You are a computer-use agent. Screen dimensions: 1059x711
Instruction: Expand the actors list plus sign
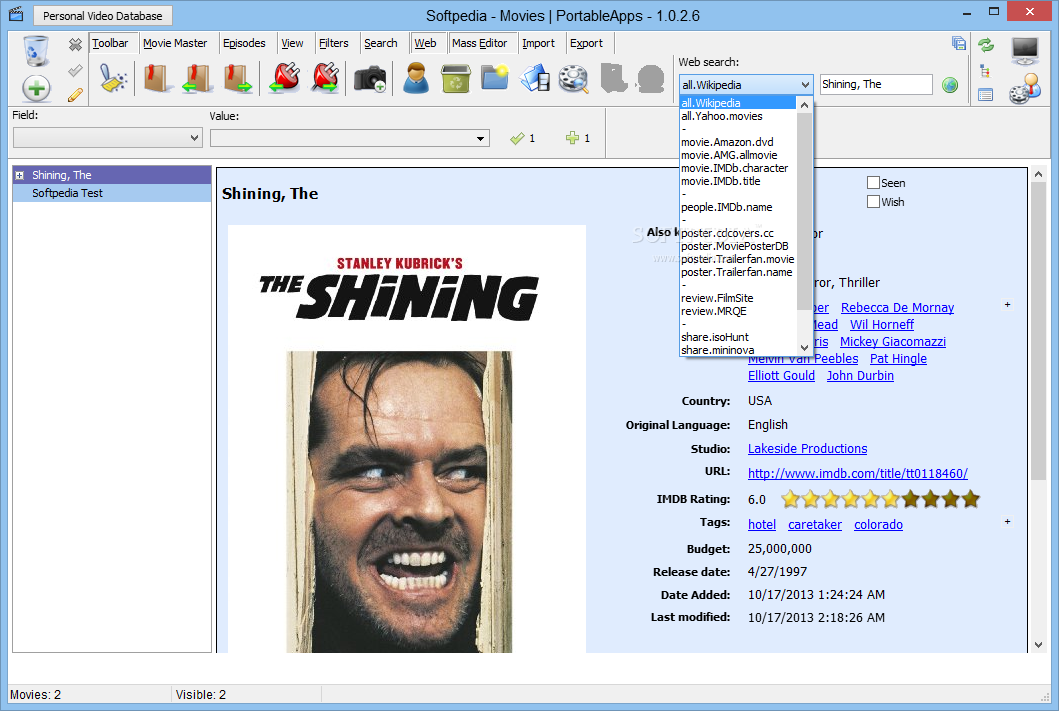pos(1007,305)
